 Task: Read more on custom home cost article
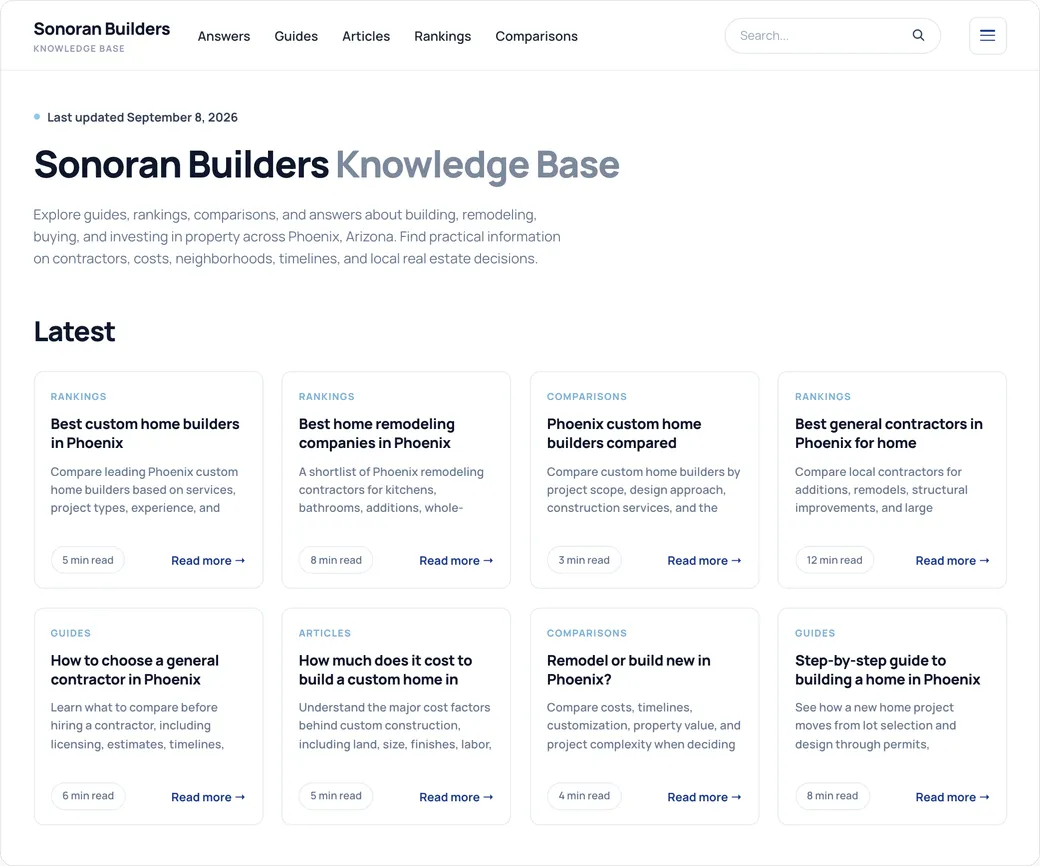(x=456, y=797)
